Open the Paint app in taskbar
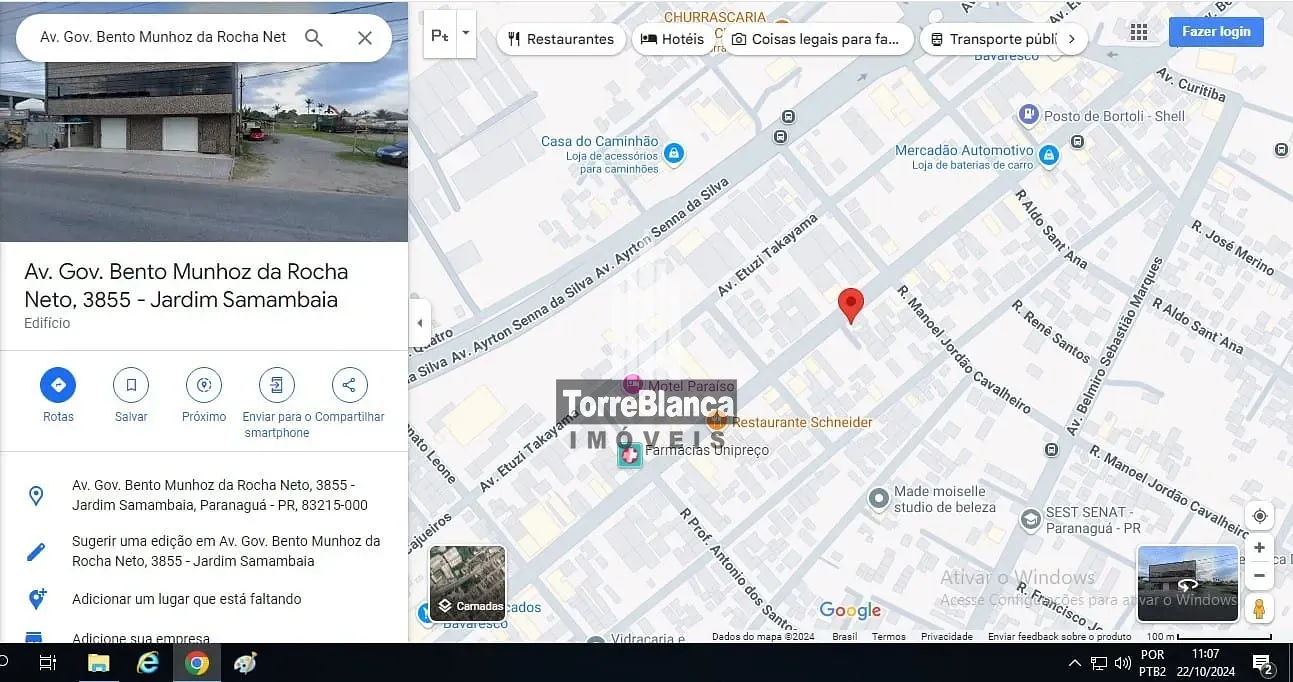1293x682 pixels. pos(245,662)
